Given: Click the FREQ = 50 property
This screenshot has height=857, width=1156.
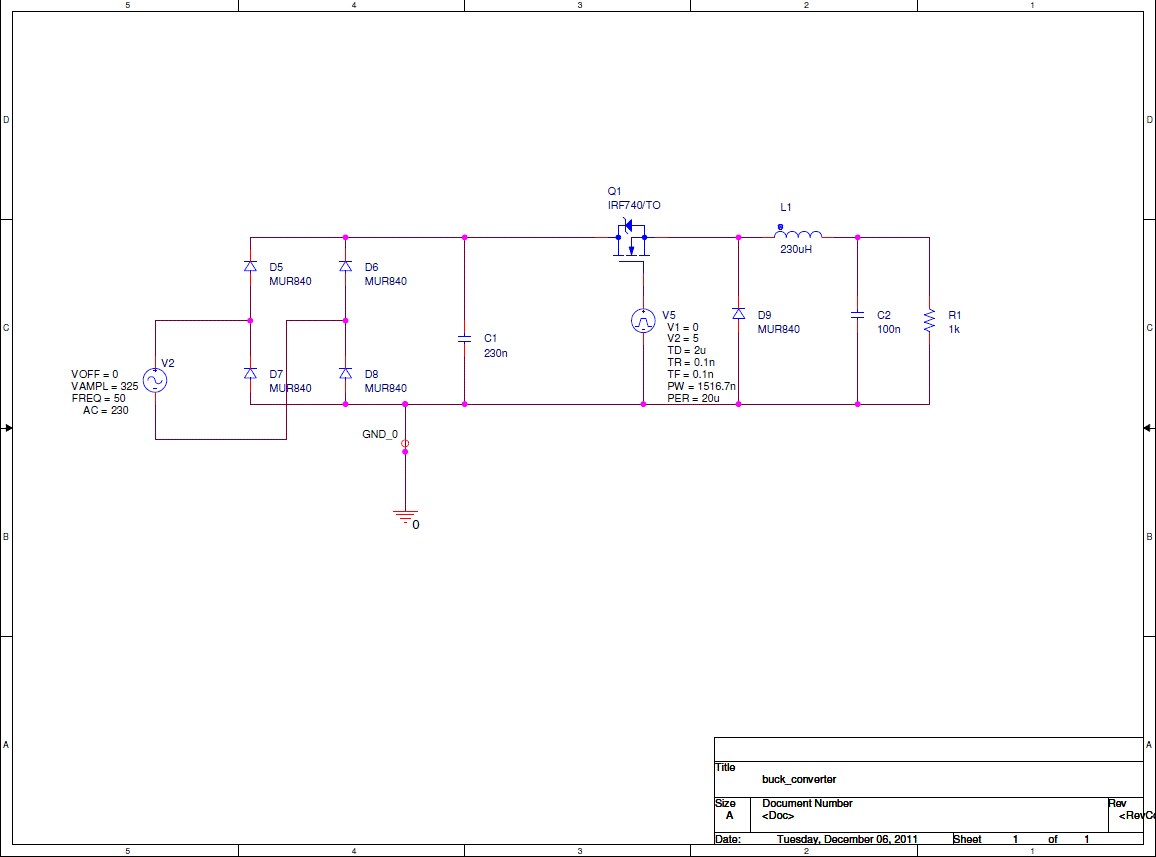Looking at the screenshot, I should (x=99, y=398).
